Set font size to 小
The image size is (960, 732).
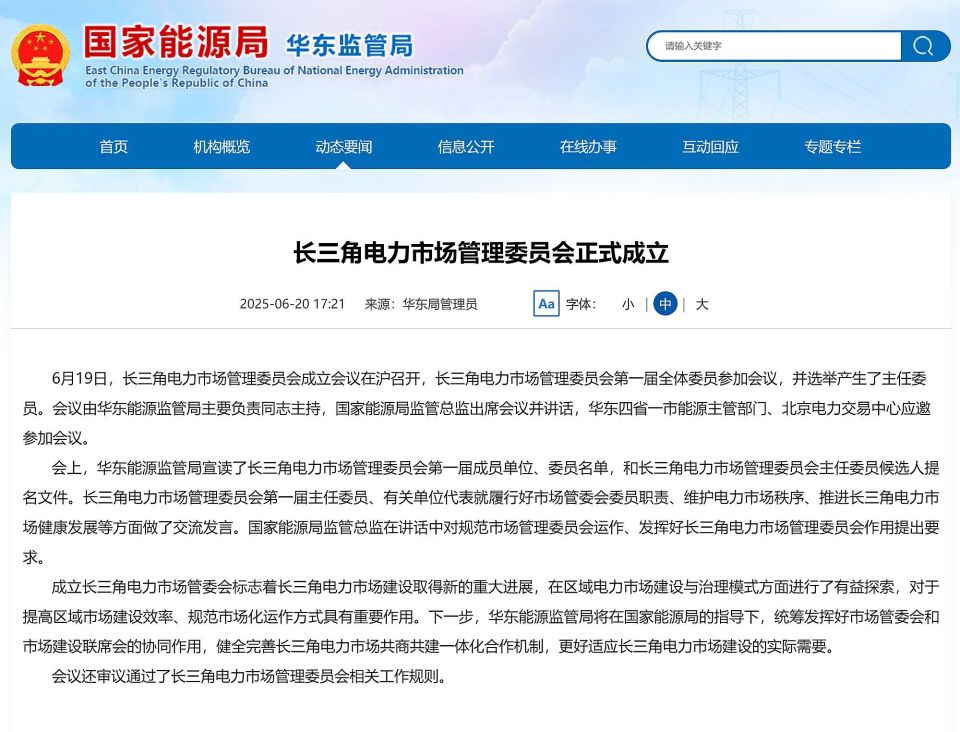(x=628, y=304)
